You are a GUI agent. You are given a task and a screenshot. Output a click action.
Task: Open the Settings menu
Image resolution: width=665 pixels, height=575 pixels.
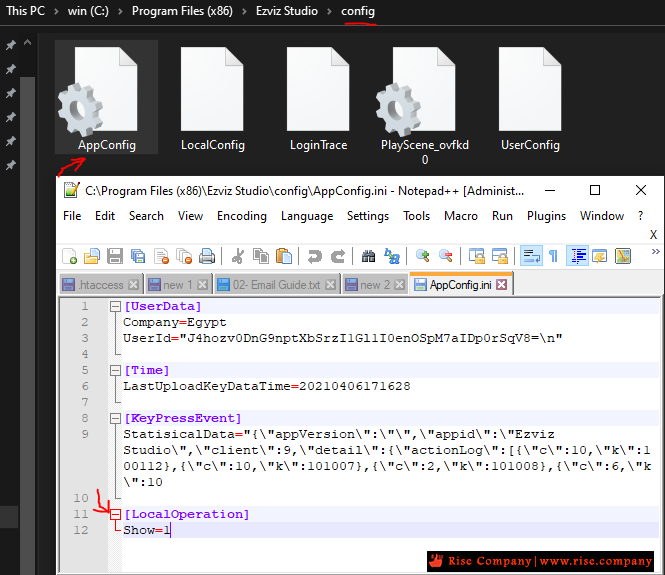pyautogui.click(x=368, y=216)
